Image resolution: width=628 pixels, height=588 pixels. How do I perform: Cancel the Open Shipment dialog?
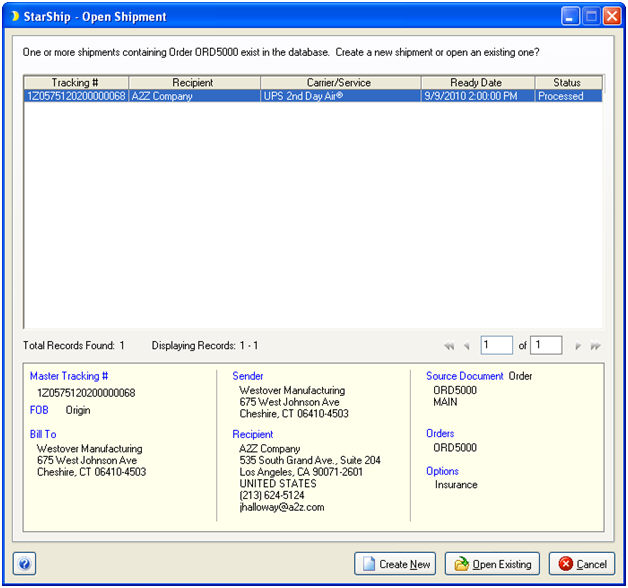(582, 564)
